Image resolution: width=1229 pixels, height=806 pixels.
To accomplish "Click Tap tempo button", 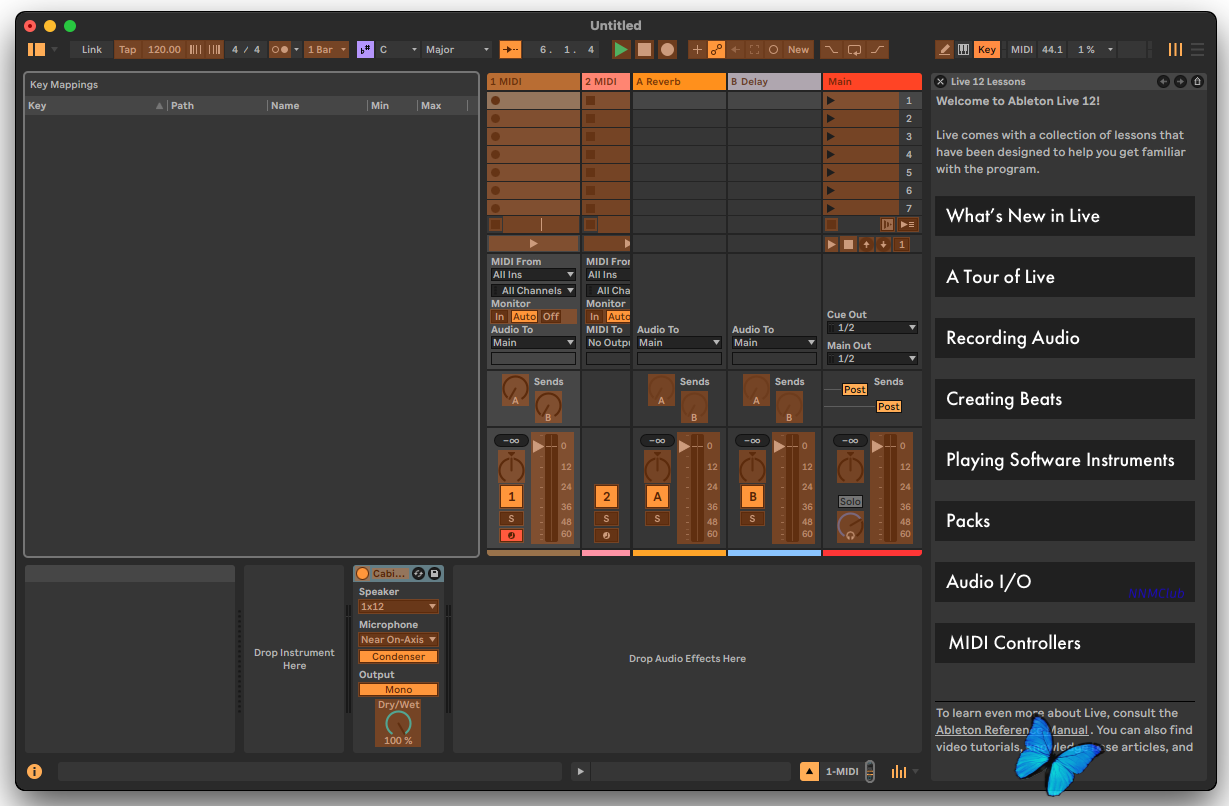I will 128,49.
